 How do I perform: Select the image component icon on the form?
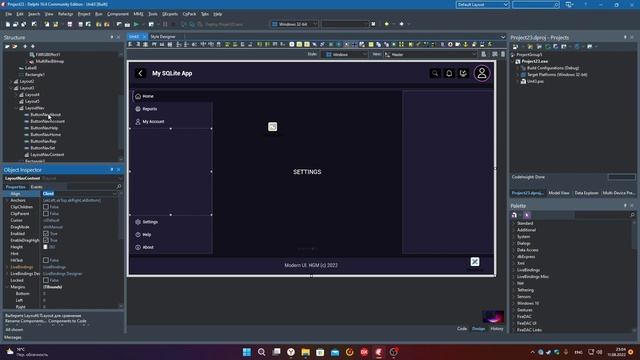[273, 127]
